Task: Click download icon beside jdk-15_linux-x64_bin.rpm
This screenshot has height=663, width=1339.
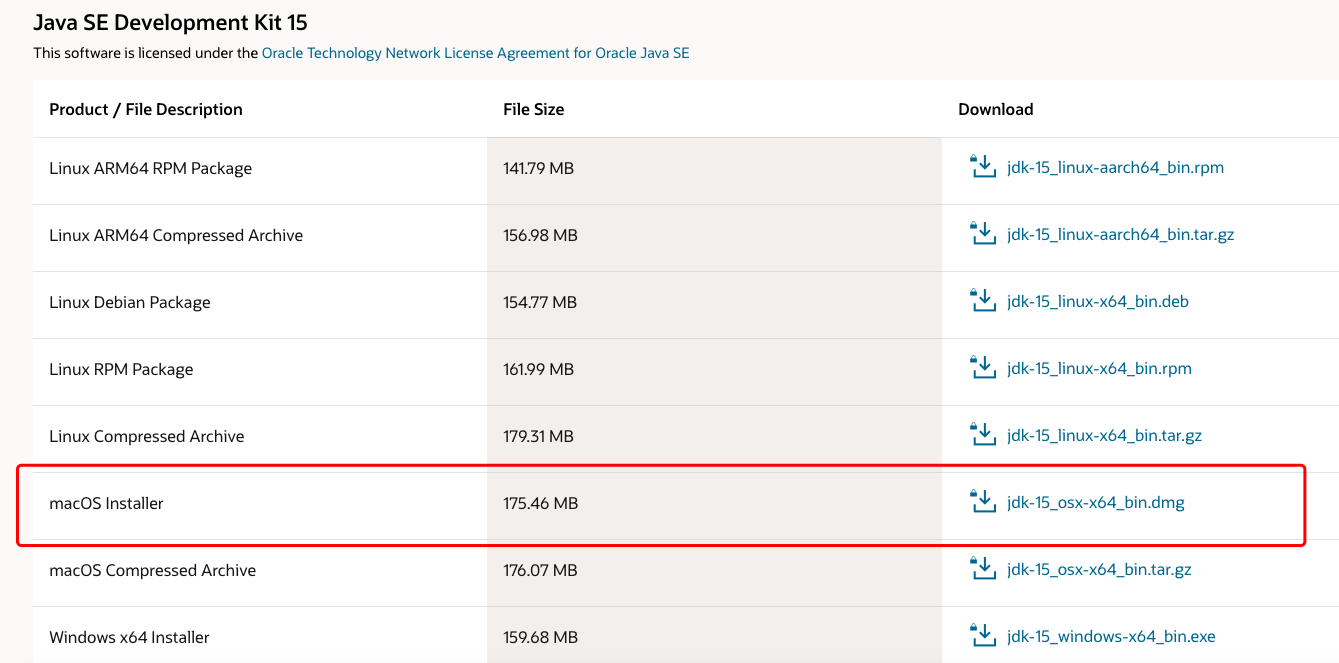Action: pos(984,367)
